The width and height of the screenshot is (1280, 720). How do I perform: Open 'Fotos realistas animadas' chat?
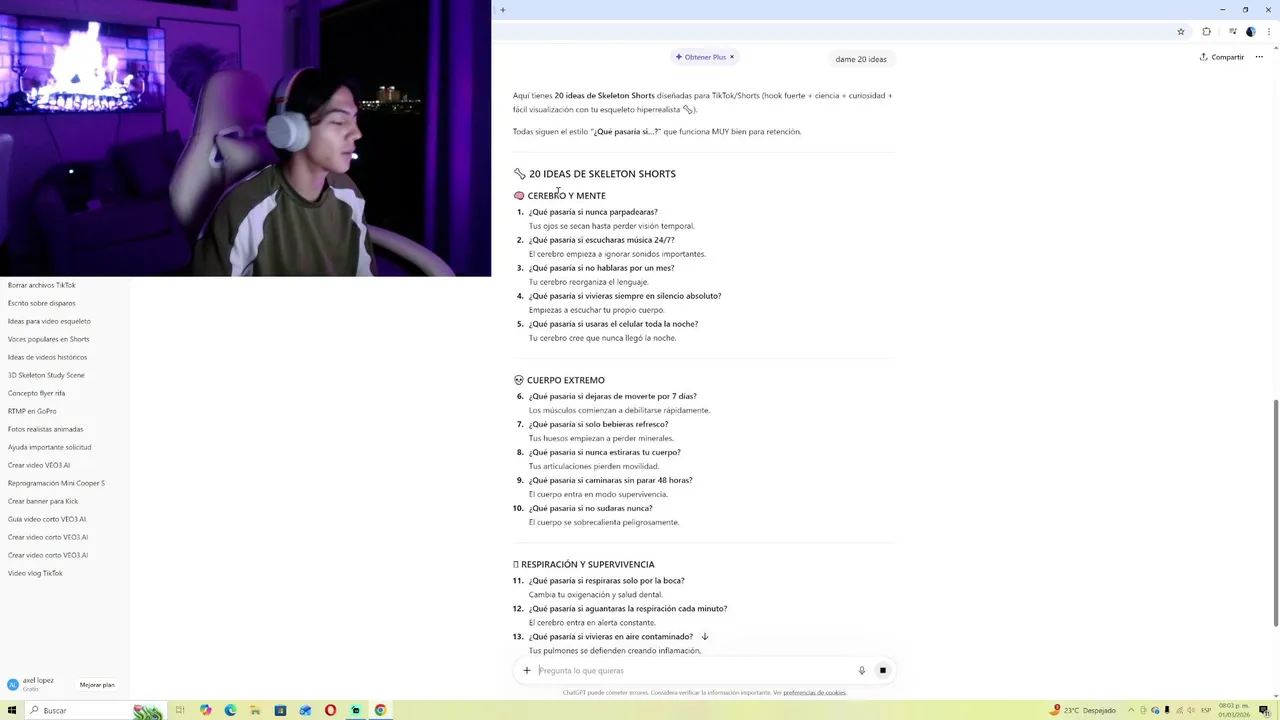pyautogui.click(x=45, y=429)
